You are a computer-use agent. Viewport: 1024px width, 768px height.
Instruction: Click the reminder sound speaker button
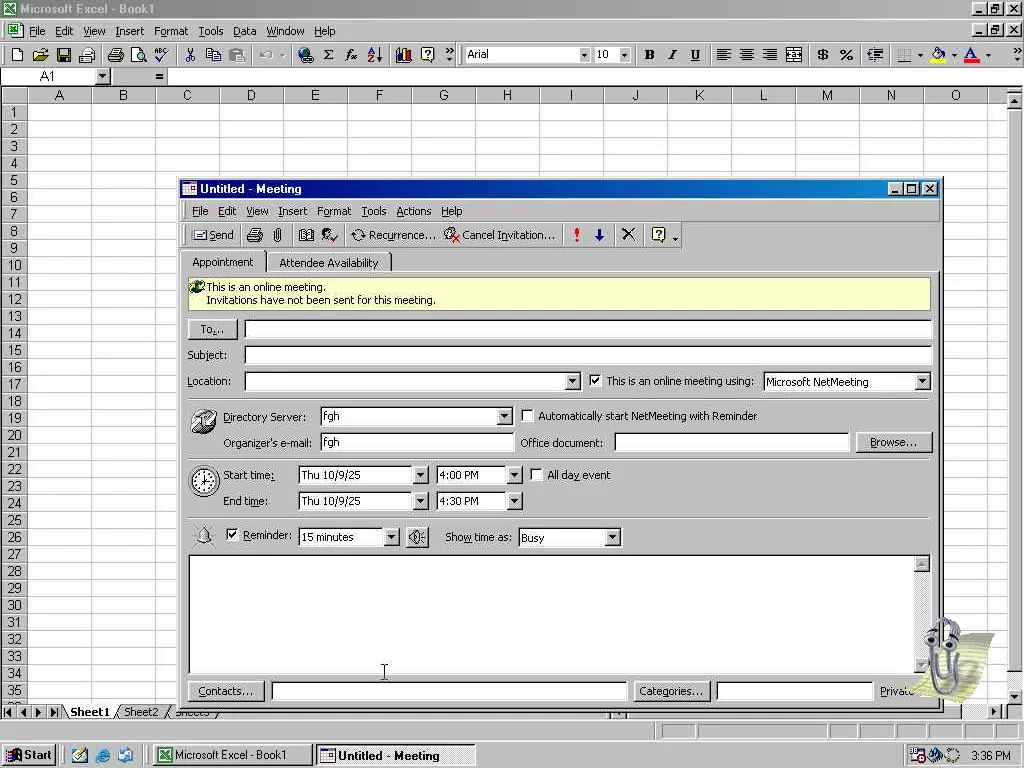(x=417, y=537)
